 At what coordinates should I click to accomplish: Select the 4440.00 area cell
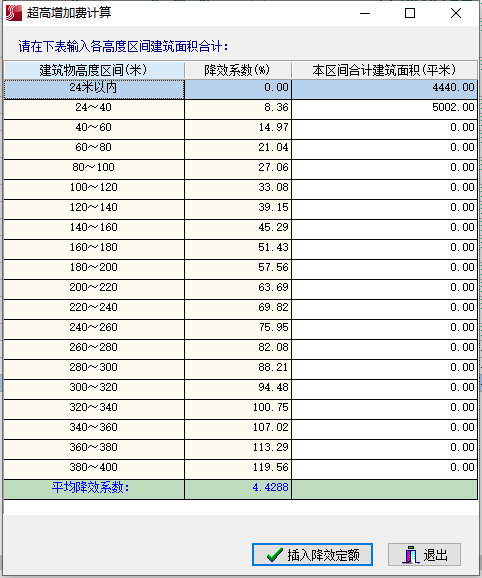tap(384, 89)
